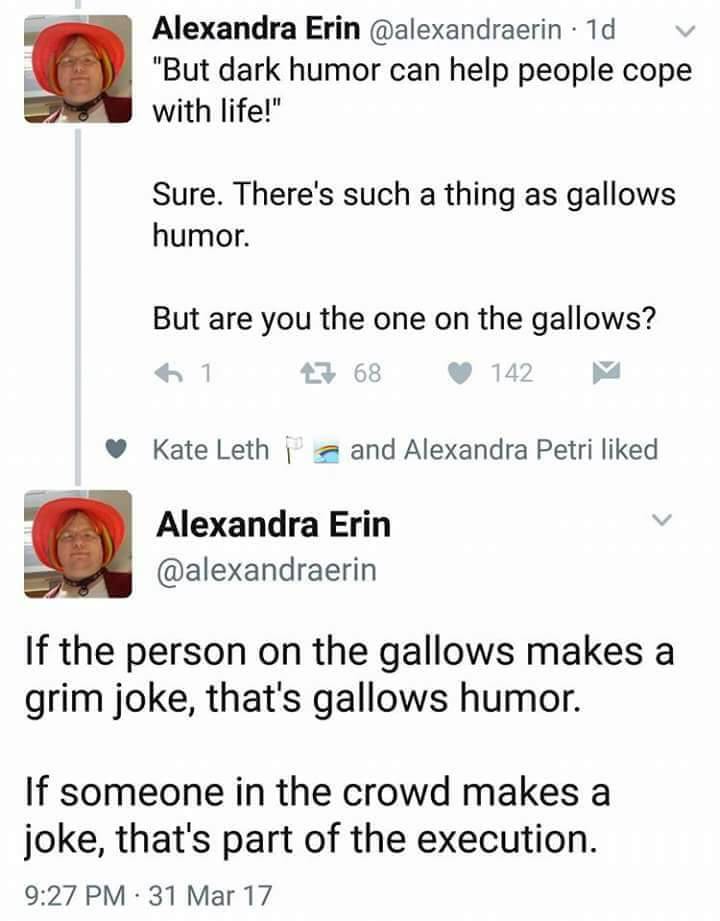Open the top tweet's chevron options menu
Image resolution: width=720 pixels, height=921 pixels.
684,33
